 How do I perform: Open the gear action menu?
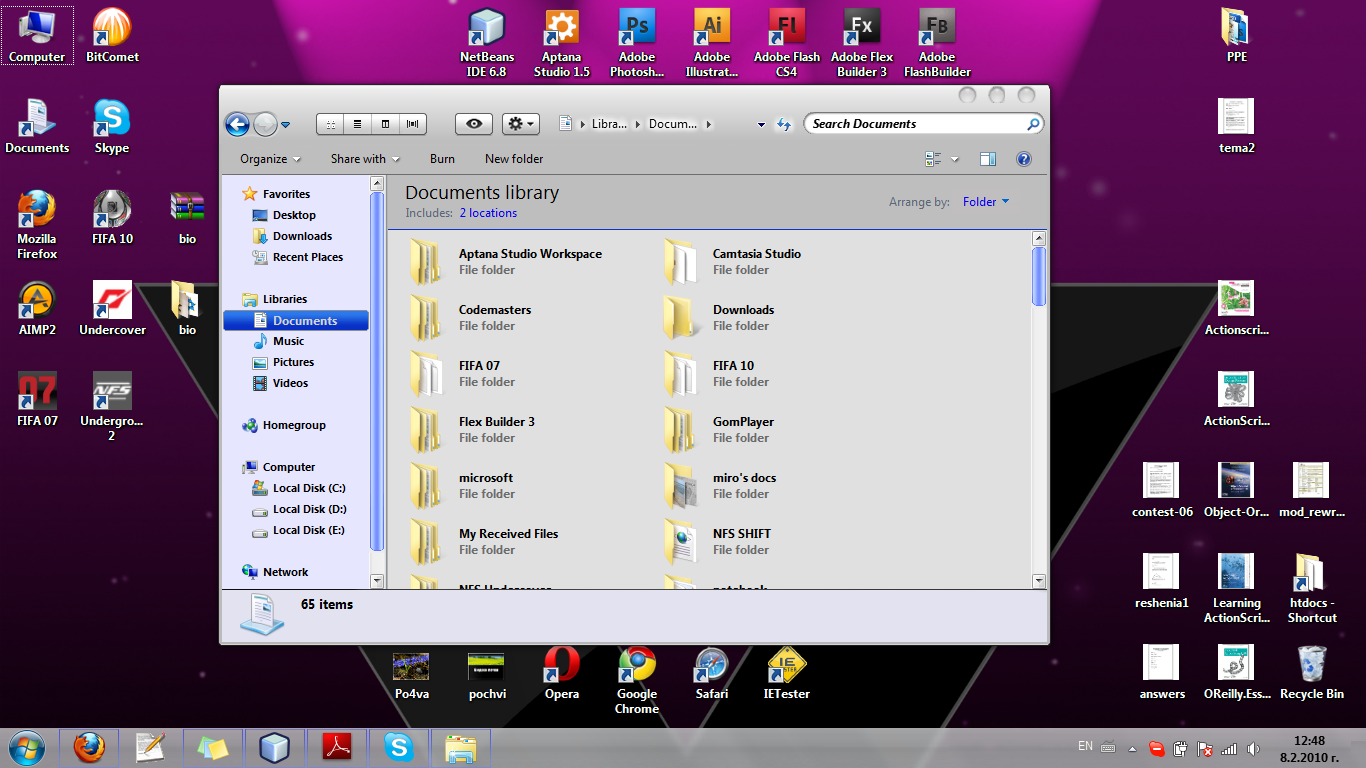point(521,124)
